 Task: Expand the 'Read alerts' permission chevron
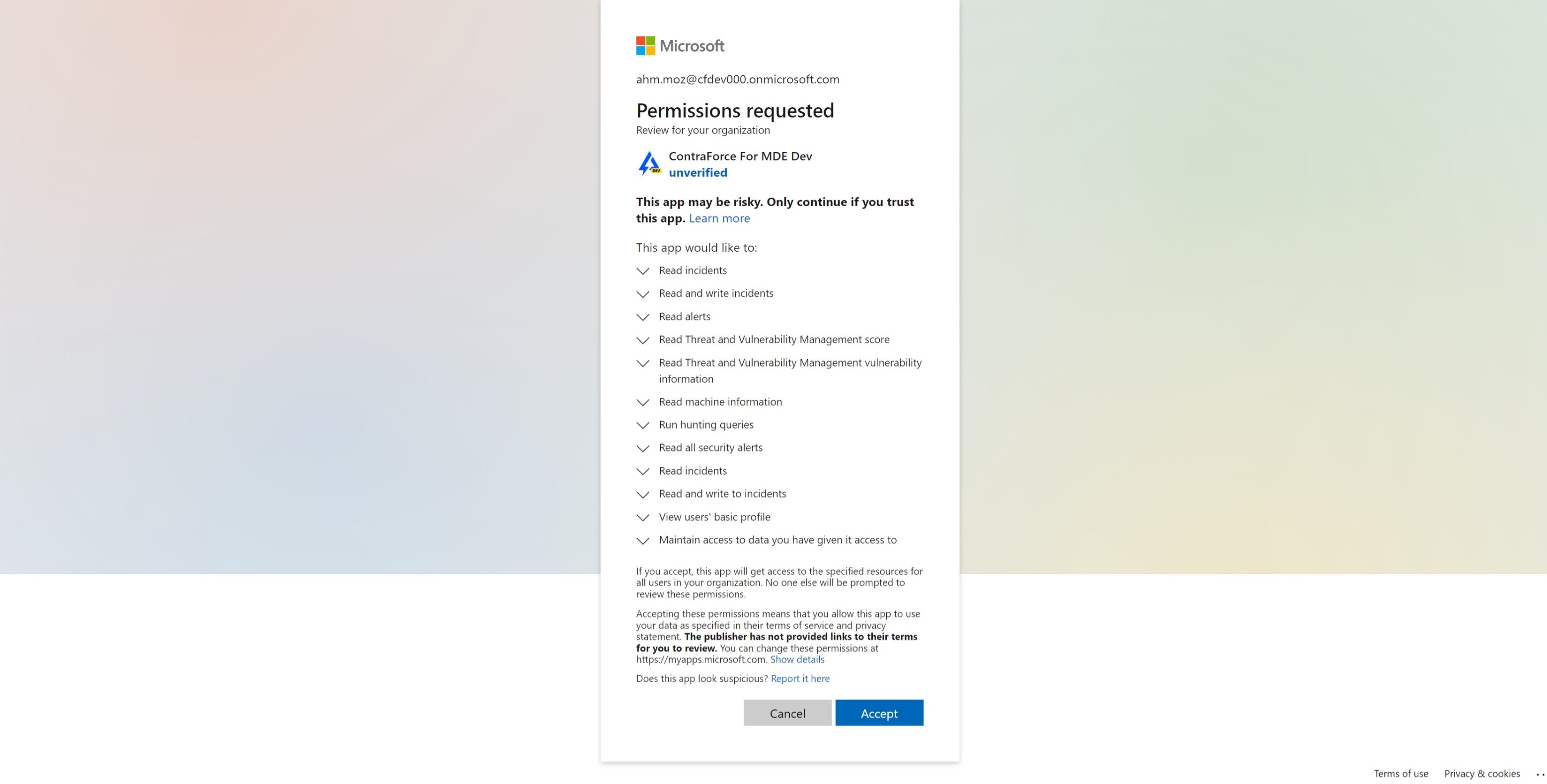[642, 317]
